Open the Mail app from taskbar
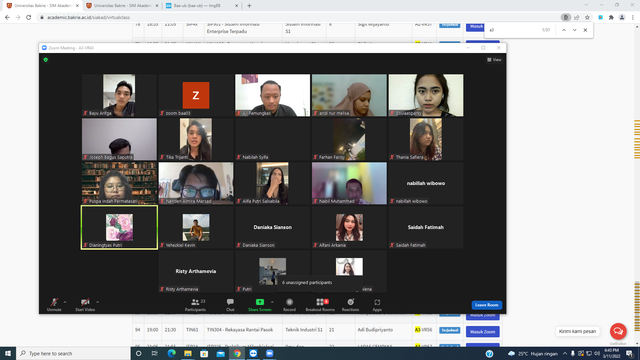The image size is (640, 360). coord(220,353)
